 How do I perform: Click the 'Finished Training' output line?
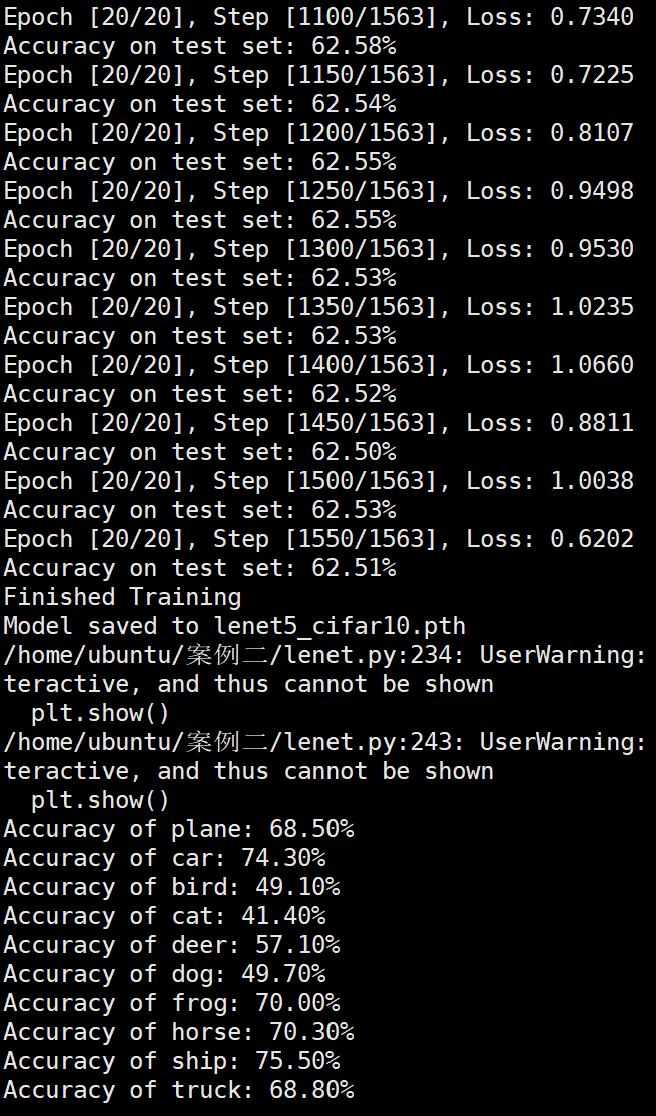tap(122, 597)
